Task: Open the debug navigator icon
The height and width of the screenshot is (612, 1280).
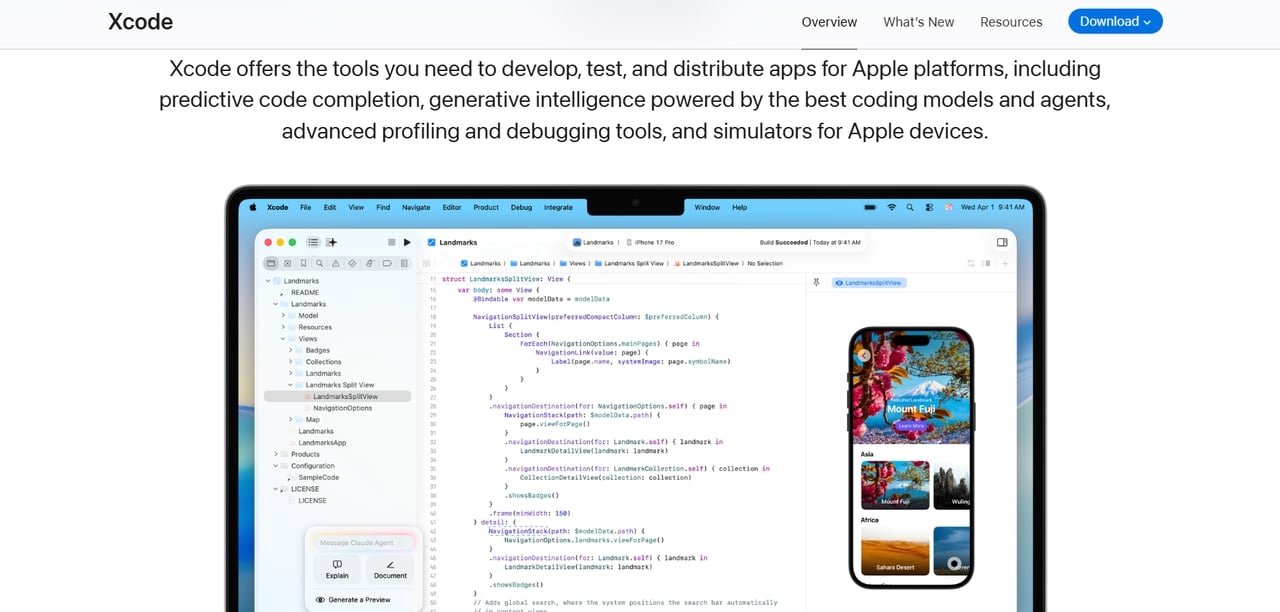Action: point(370,264)
